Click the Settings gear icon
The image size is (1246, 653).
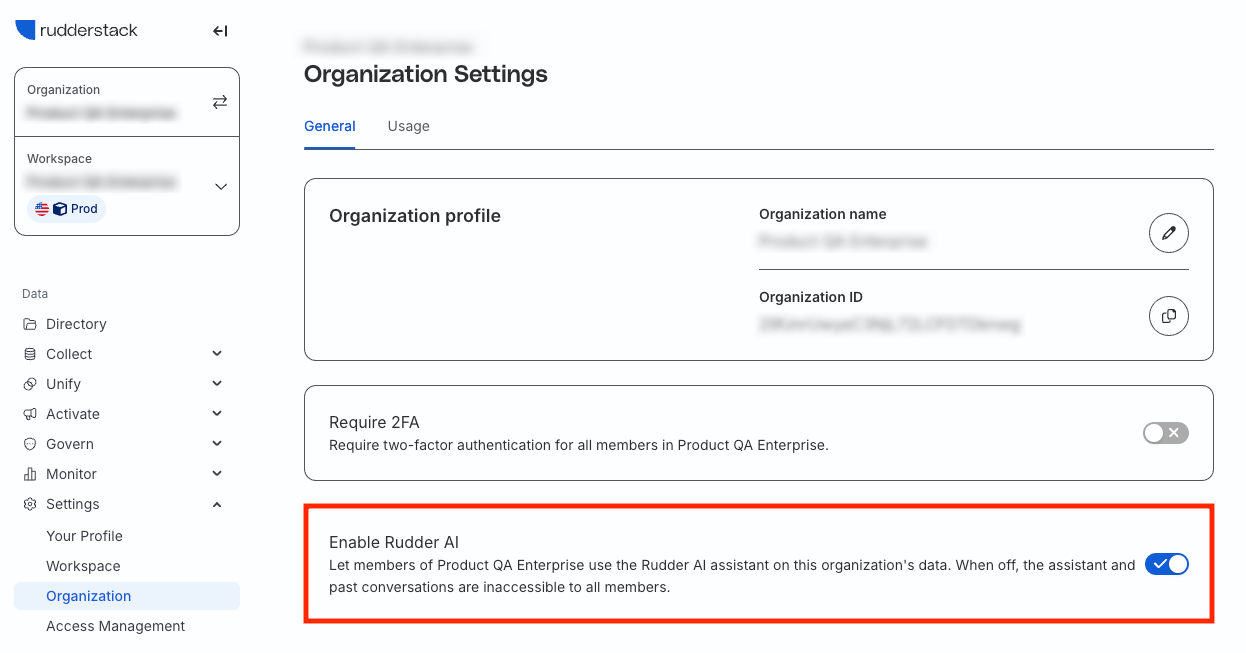(x=29, y=504)
